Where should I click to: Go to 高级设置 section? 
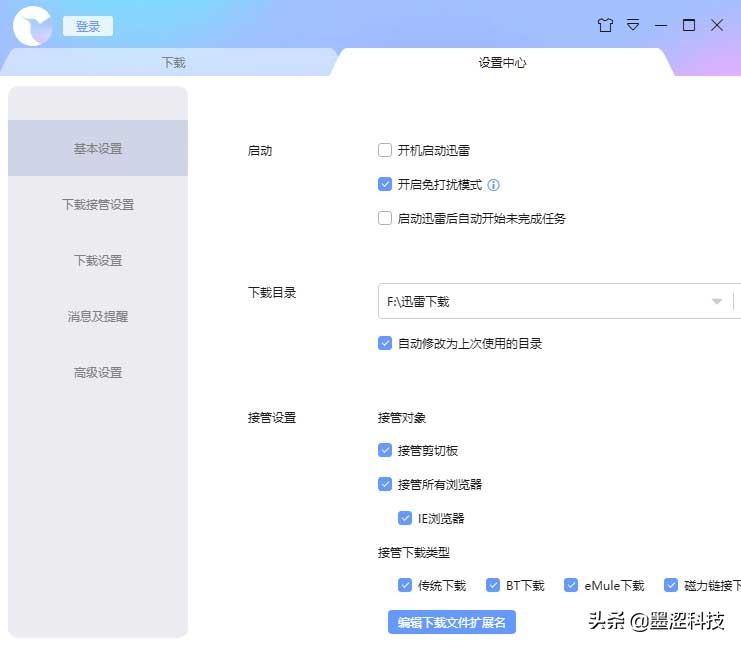98,373
